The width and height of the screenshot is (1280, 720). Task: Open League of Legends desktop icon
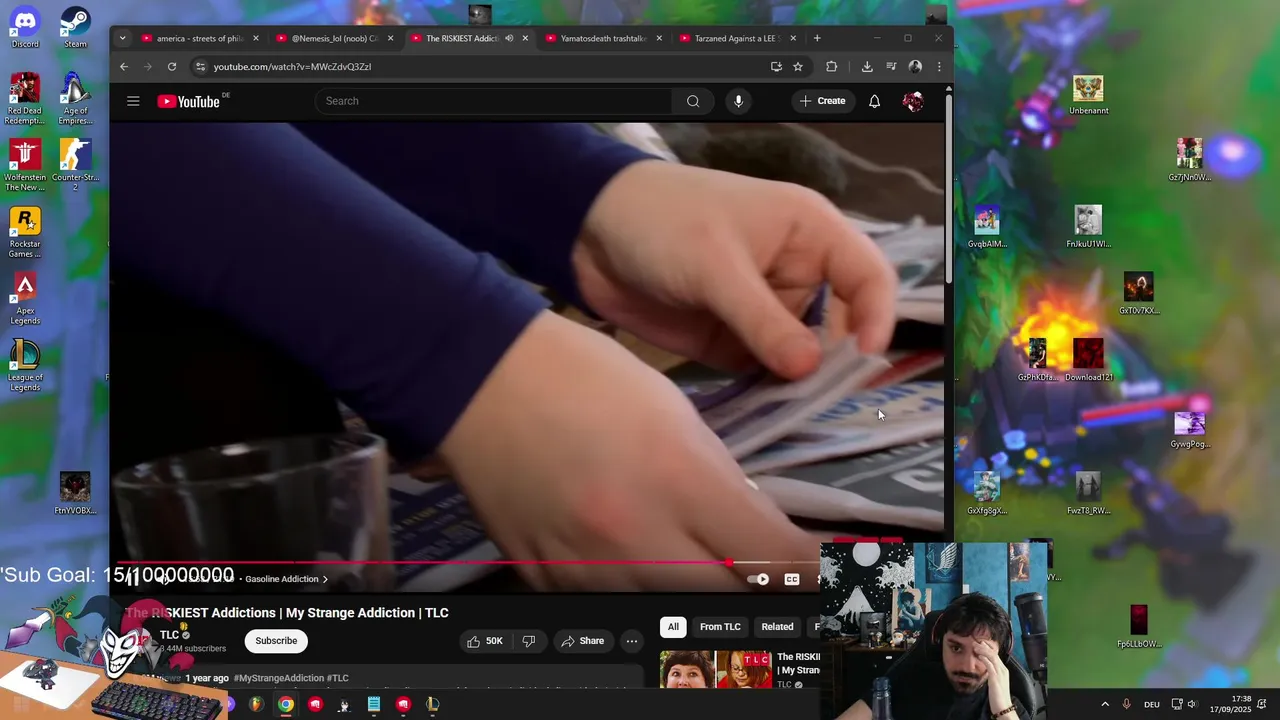(x=25, y=366)
